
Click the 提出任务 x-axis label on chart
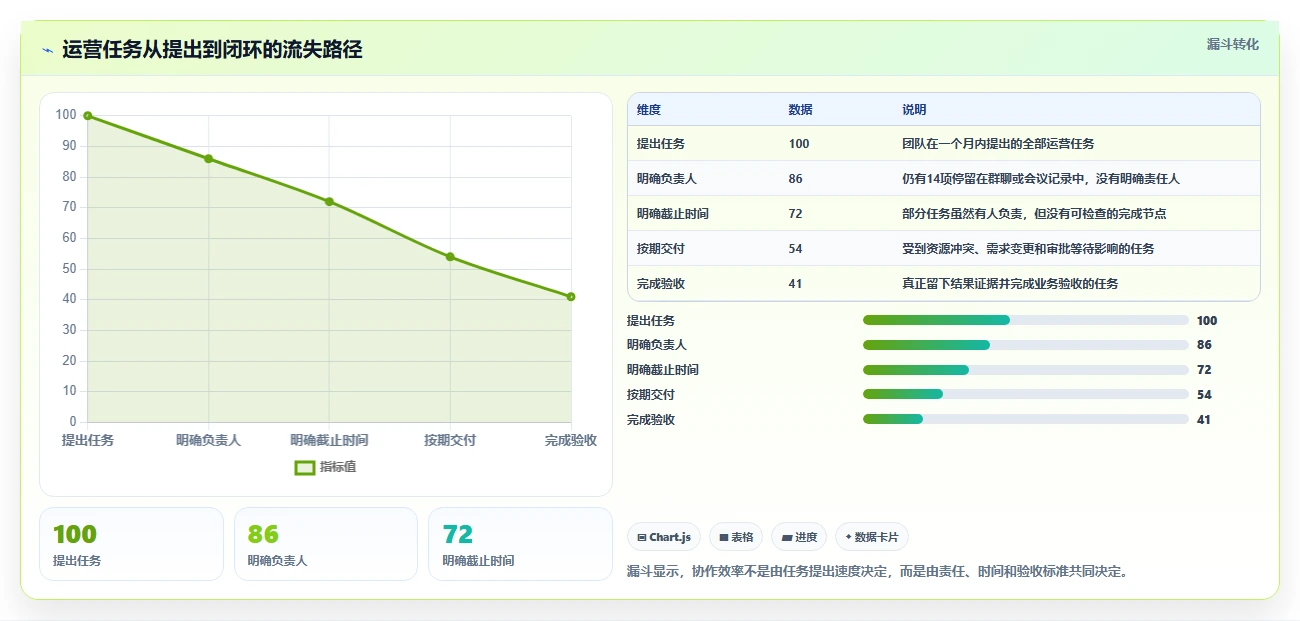coord(88,440)
